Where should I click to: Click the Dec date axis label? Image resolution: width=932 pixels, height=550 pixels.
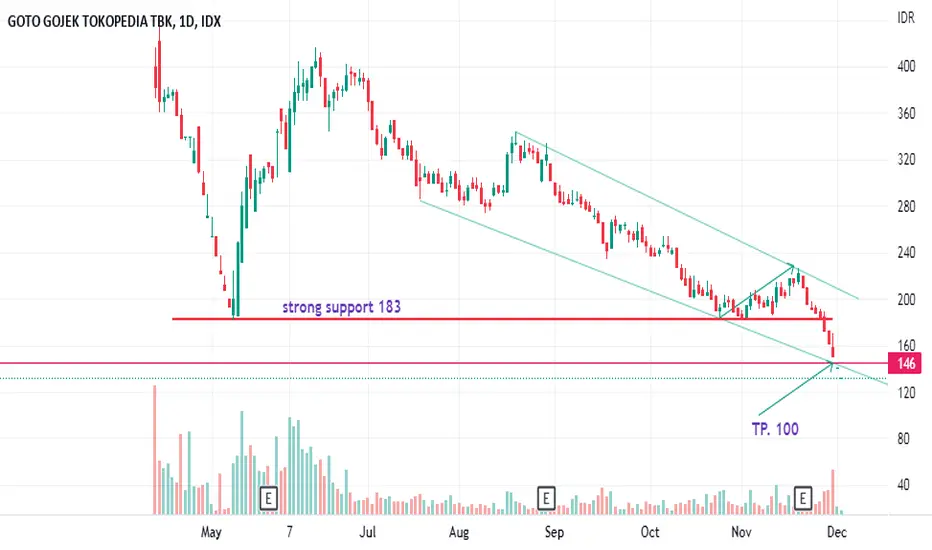[x=837, y=532]
